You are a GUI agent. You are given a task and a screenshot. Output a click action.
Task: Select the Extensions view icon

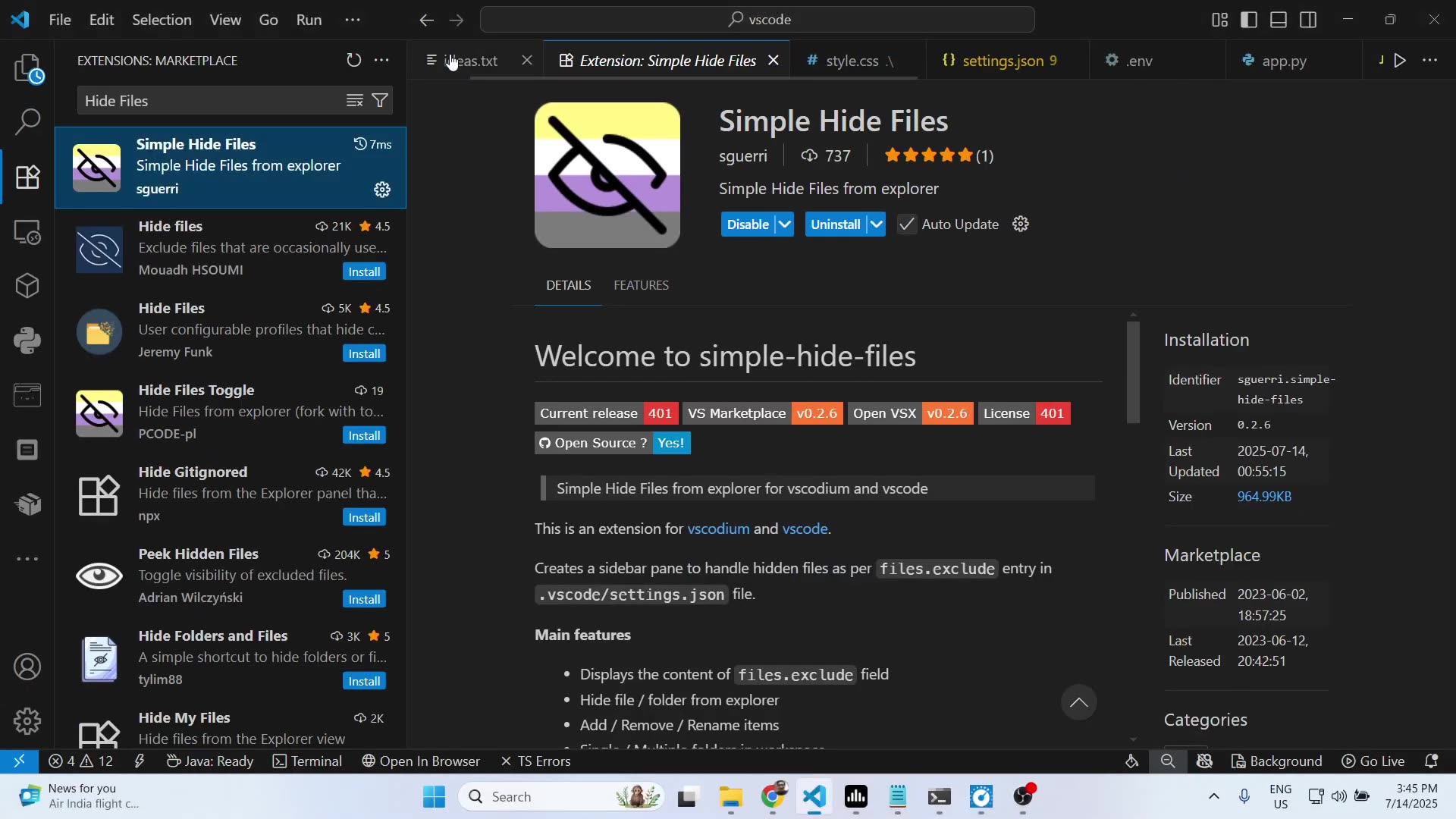coord(28,177)
